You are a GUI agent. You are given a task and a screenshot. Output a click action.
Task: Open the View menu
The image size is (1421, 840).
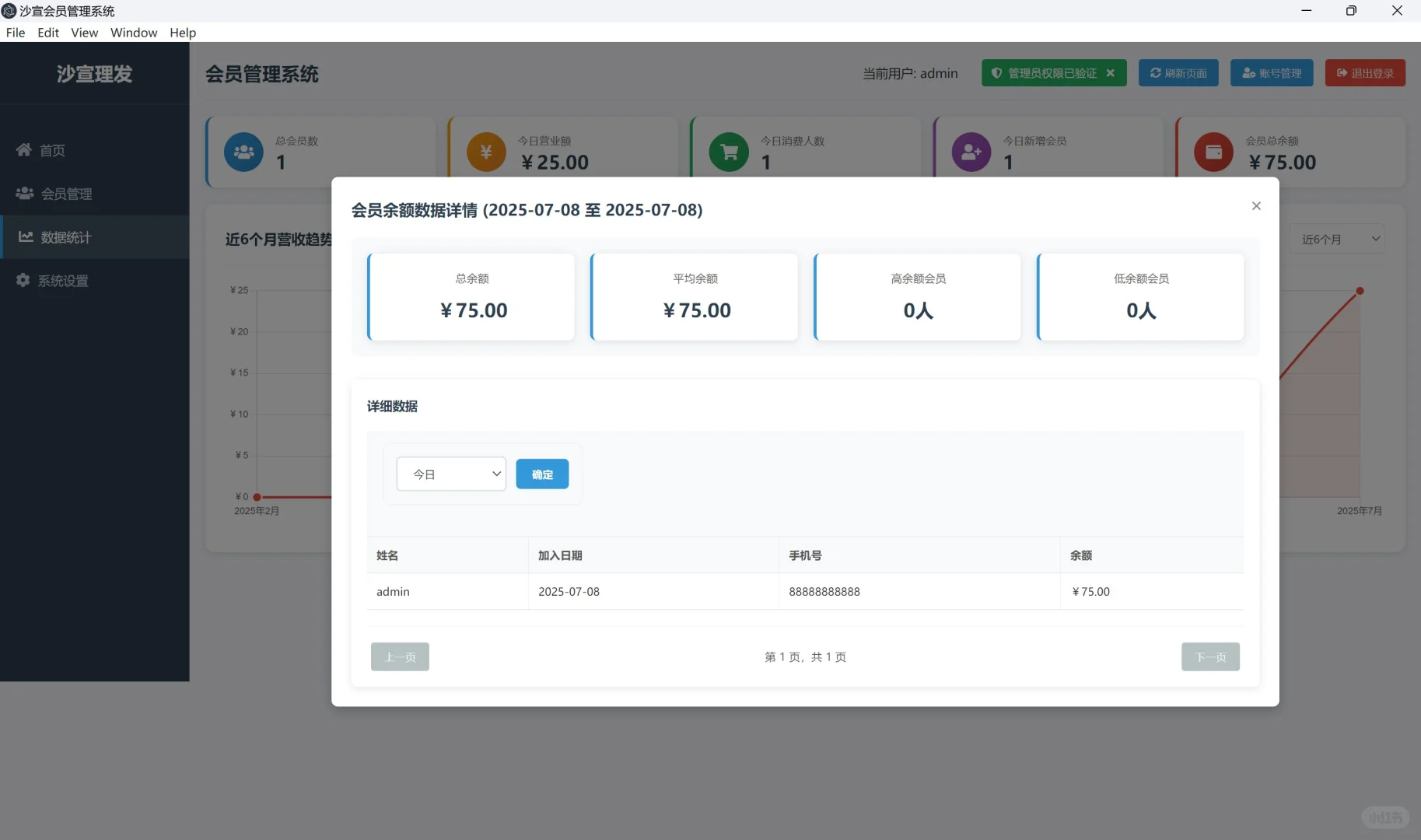84,33
